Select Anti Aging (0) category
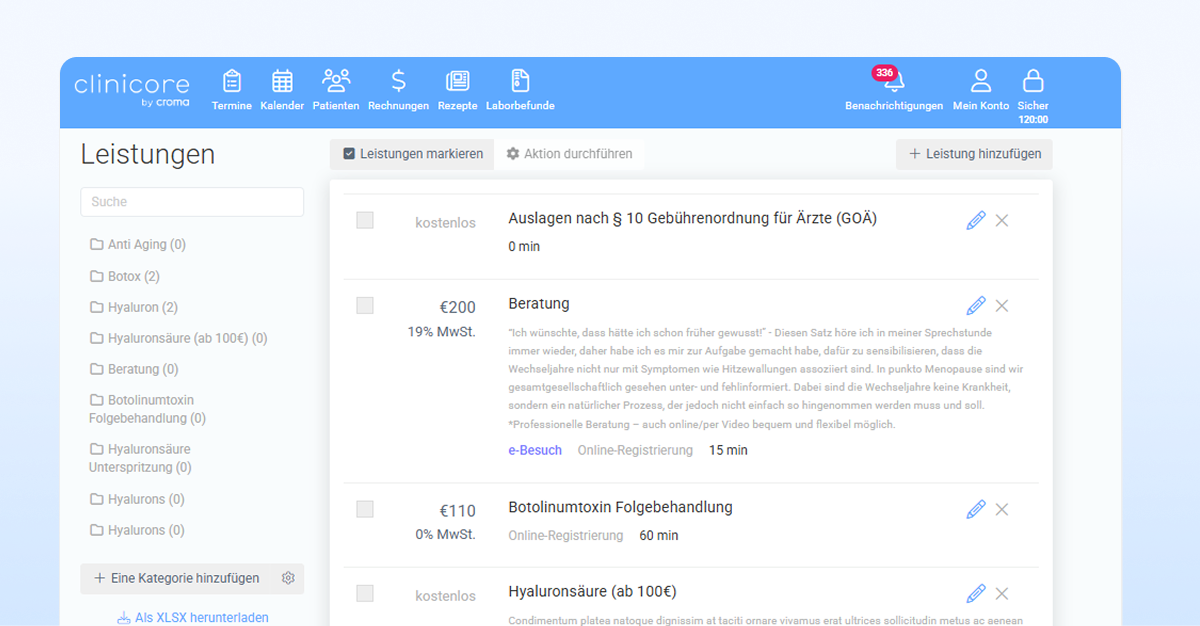The image size is (1200, 626). [138, 244]
